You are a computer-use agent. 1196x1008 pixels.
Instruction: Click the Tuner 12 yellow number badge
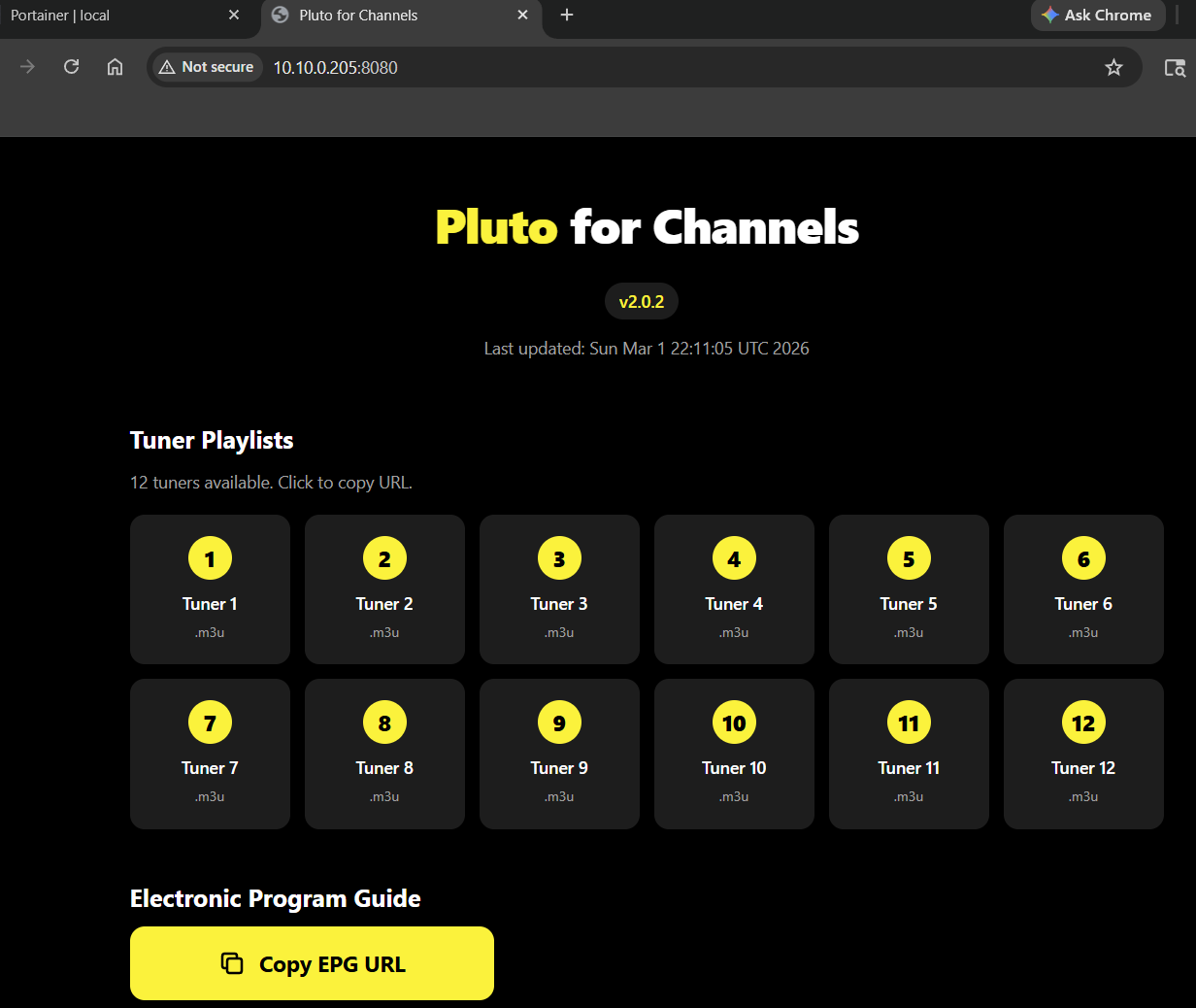(1083, 722)
